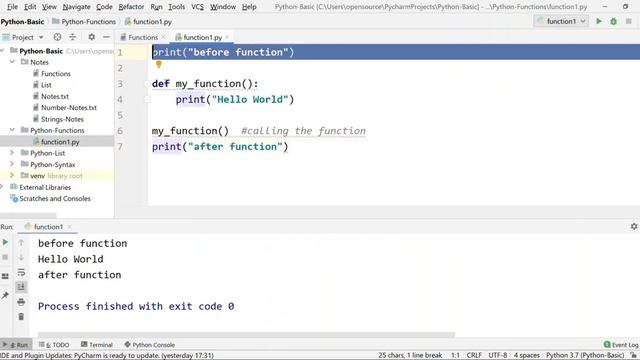Click the collapse all icon in Project panel

click(72, 37)
